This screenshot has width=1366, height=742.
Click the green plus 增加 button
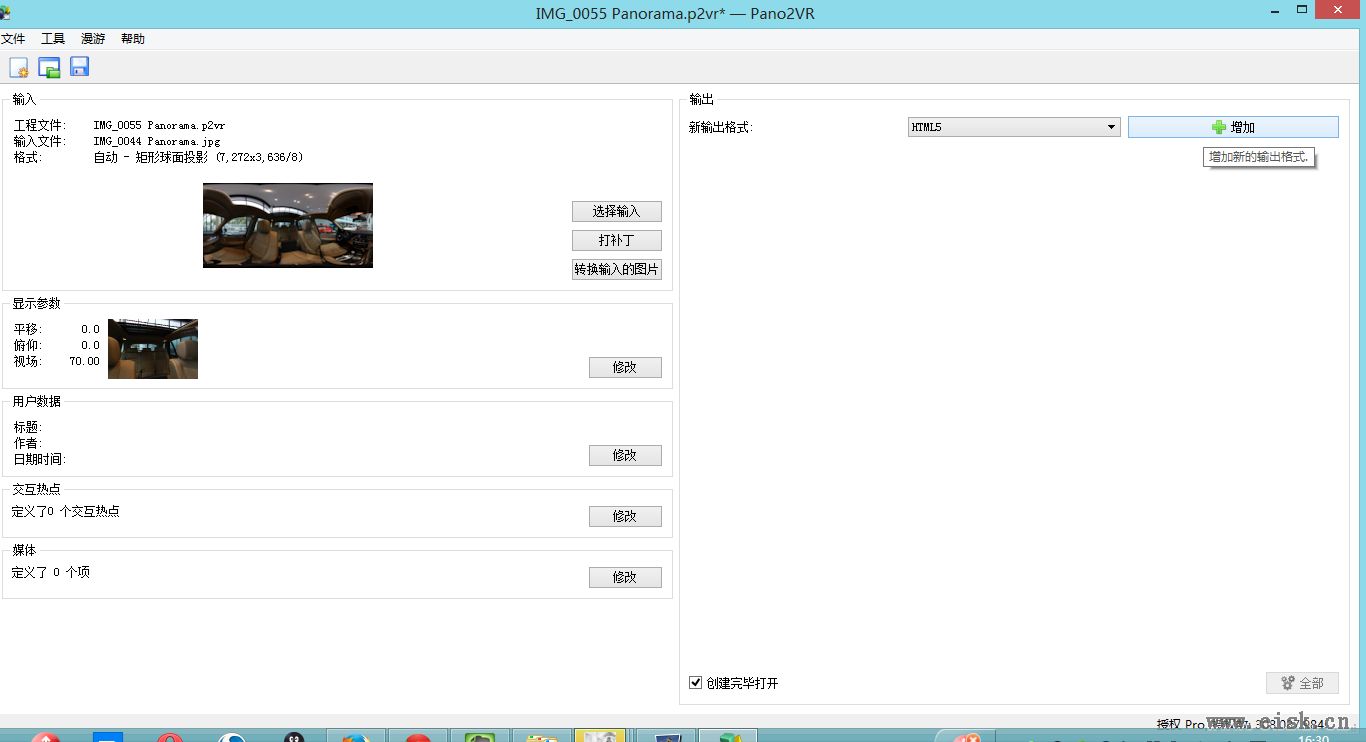[x=1232, y=127]
